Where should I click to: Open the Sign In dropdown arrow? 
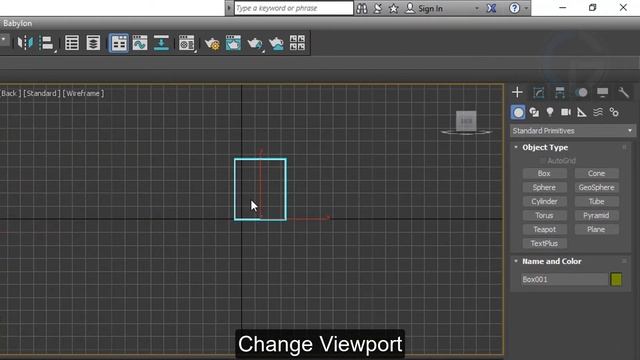pyautogui.click(x=476, y=8)
